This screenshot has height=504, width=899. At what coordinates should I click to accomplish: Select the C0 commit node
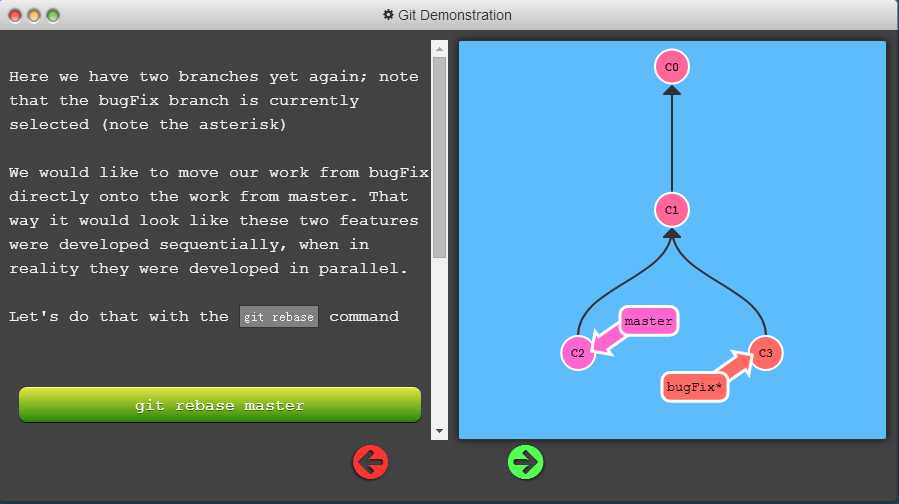671,67
